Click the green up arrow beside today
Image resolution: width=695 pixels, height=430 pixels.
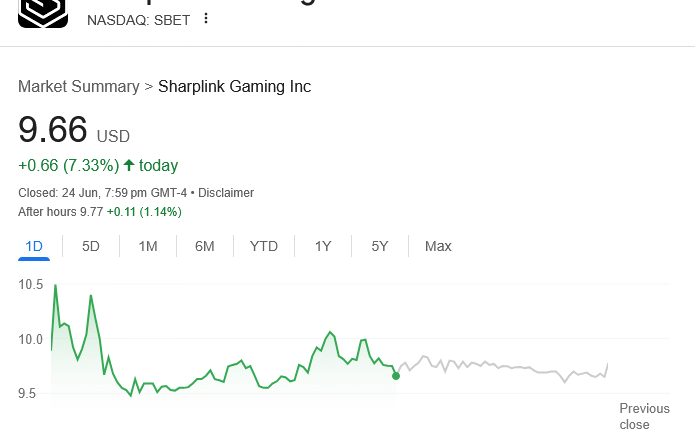[x=129, y=164]
